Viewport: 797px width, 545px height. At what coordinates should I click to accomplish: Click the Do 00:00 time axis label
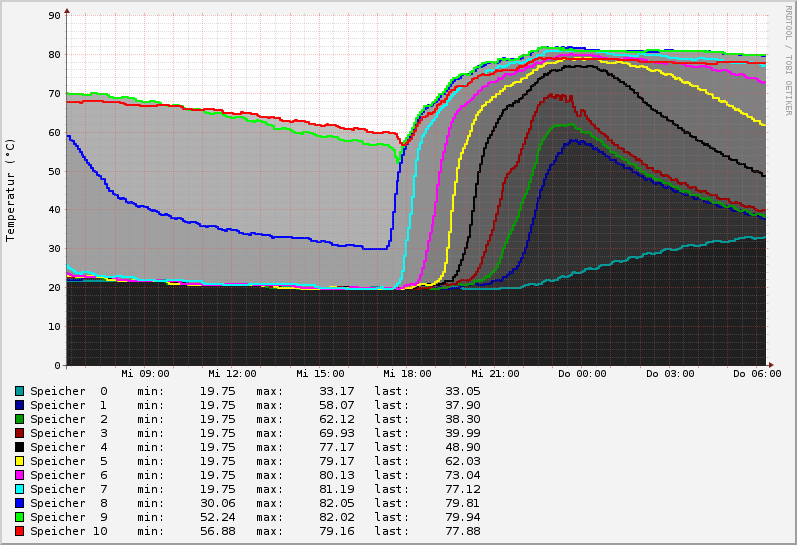[582, 374]
